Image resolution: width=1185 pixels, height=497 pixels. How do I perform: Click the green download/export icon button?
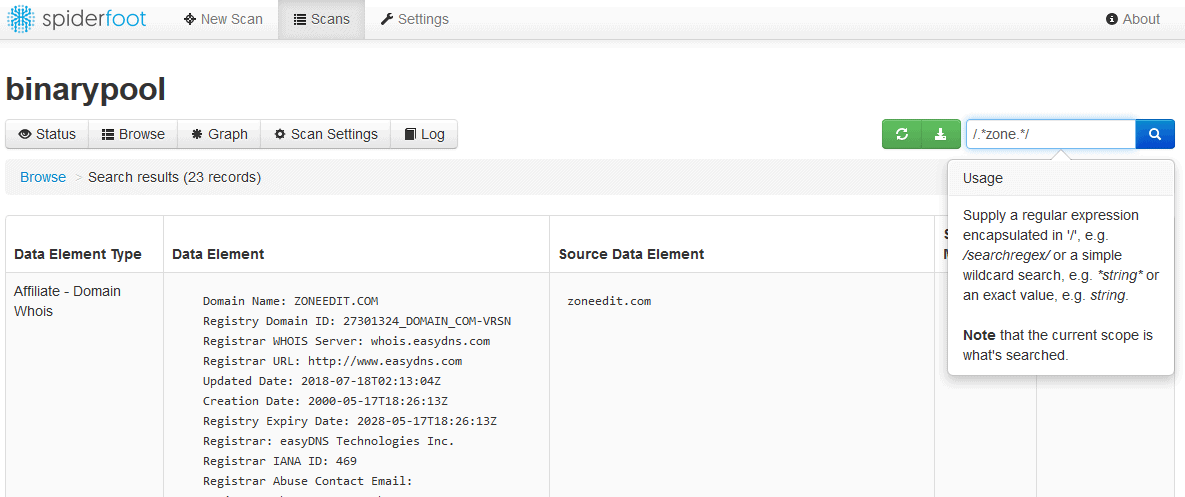(x=940, y=134)
